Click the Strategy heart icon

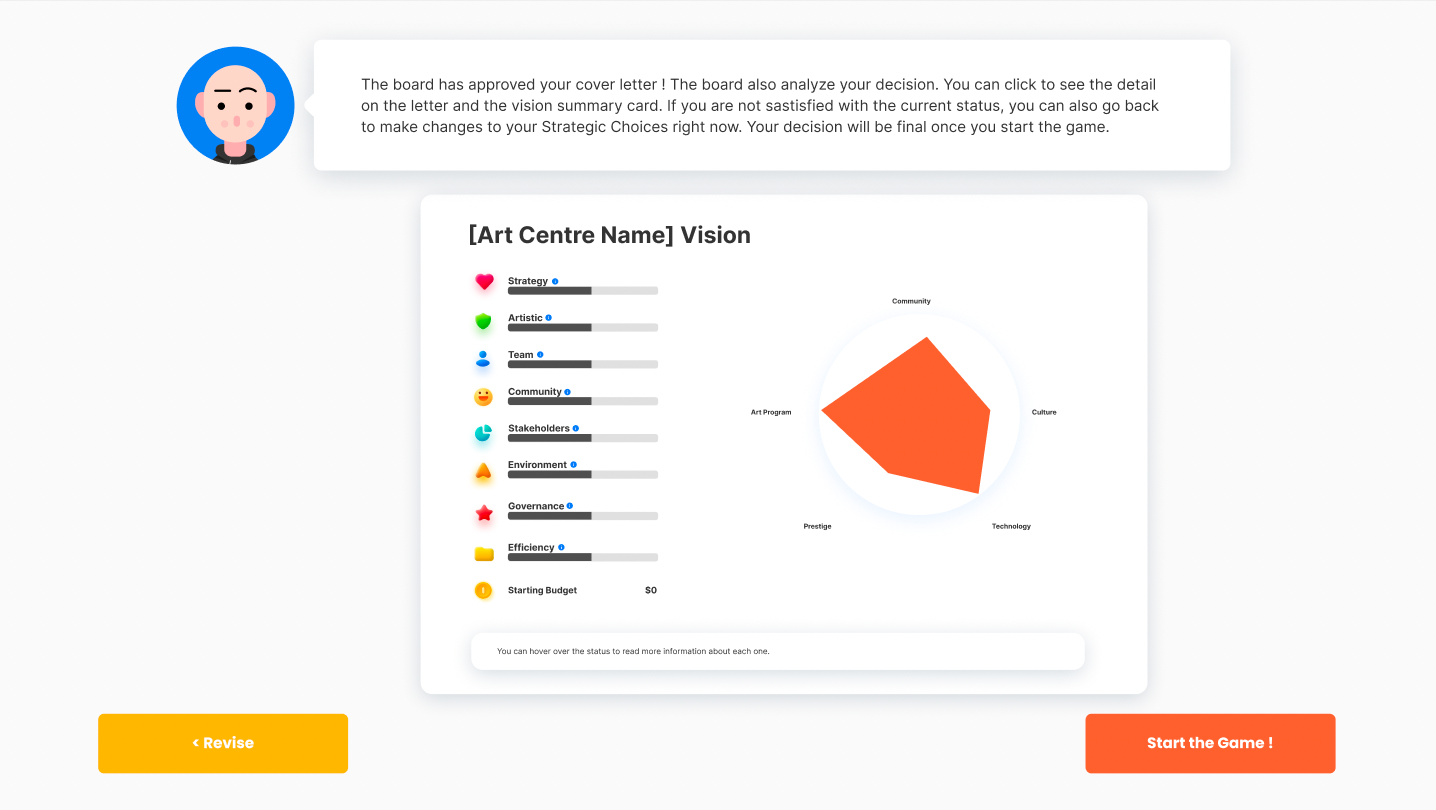pos(484,282)
